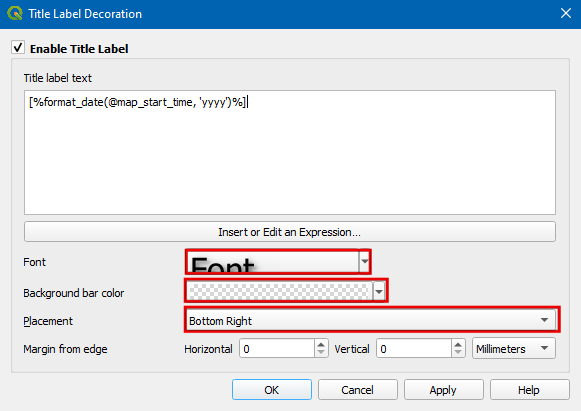Screen dimensions: 581x411
Task: Open the Placement combo box
Action: 372,320
